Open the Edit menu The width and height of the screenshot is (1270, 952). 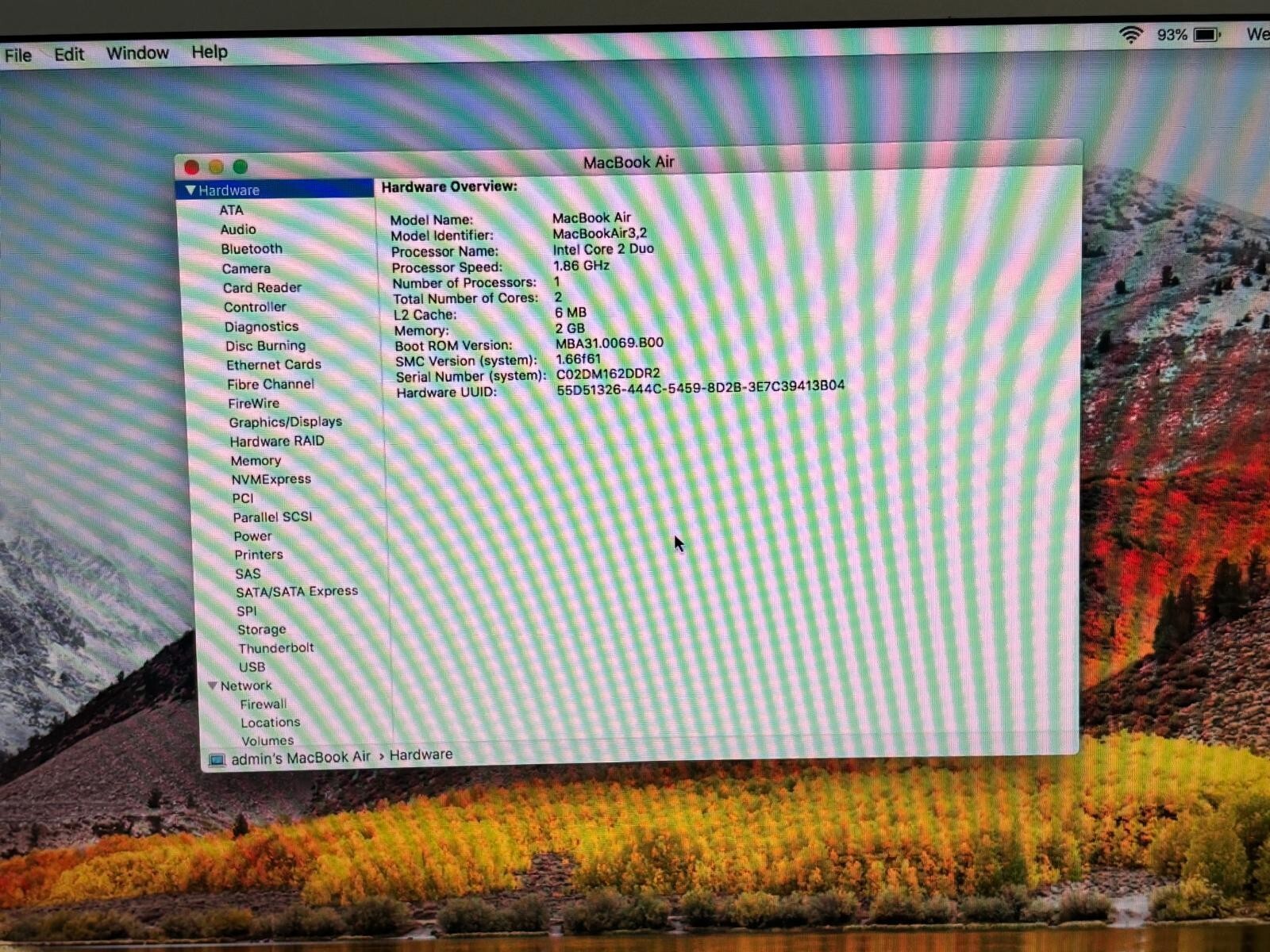(x=69, y=55)
